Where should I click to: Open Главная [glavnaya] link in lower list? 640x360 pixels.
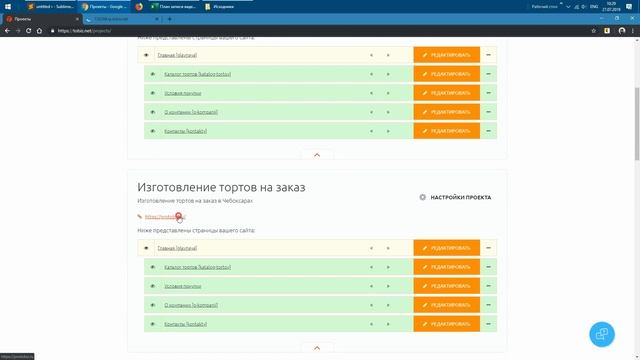coord(177,248)
